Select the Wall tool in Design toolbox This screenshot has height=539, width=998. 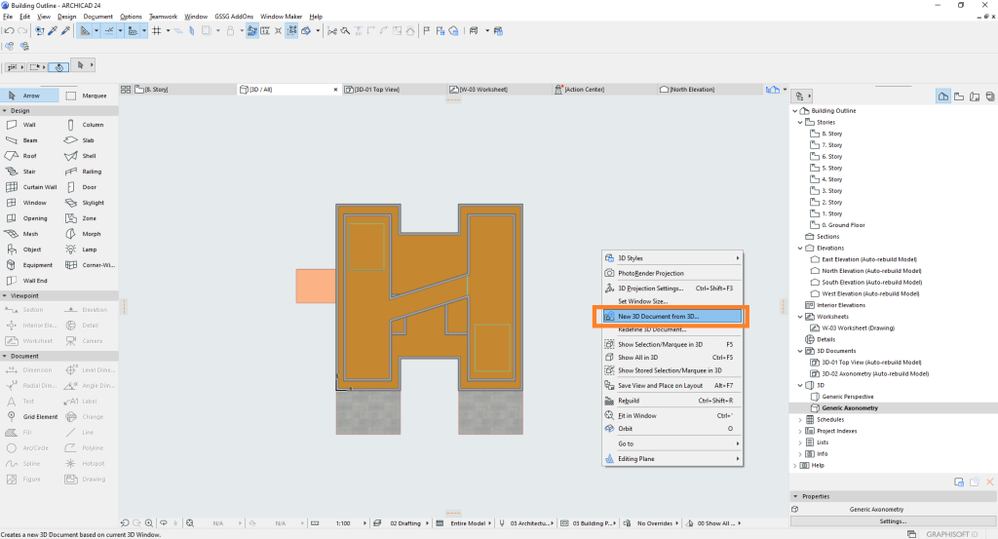click(29, 125)
